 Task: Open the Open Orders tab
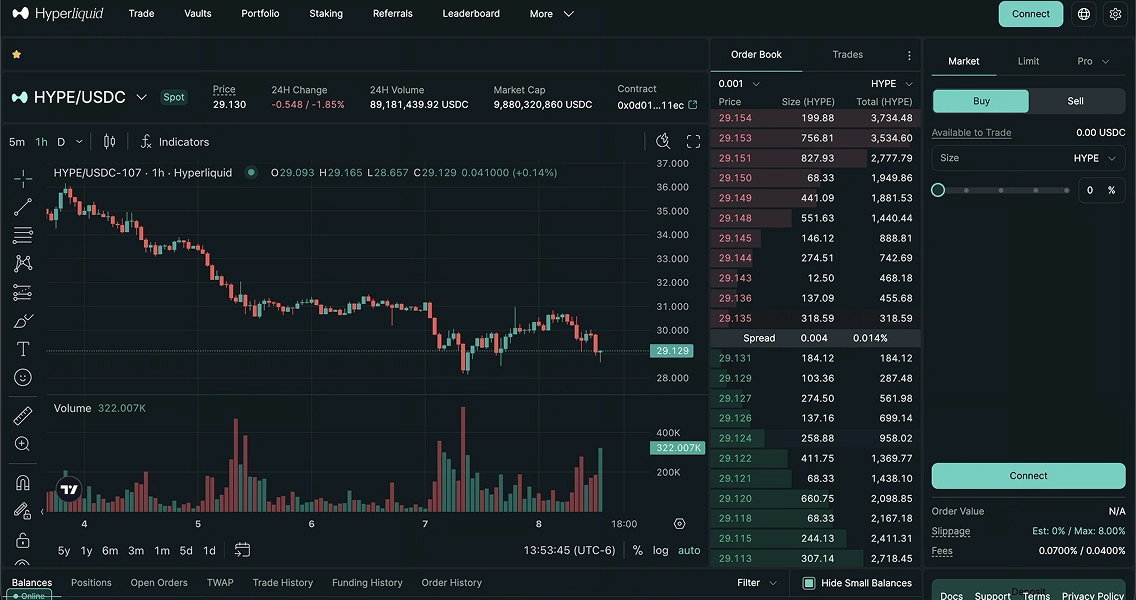[159, 583]
